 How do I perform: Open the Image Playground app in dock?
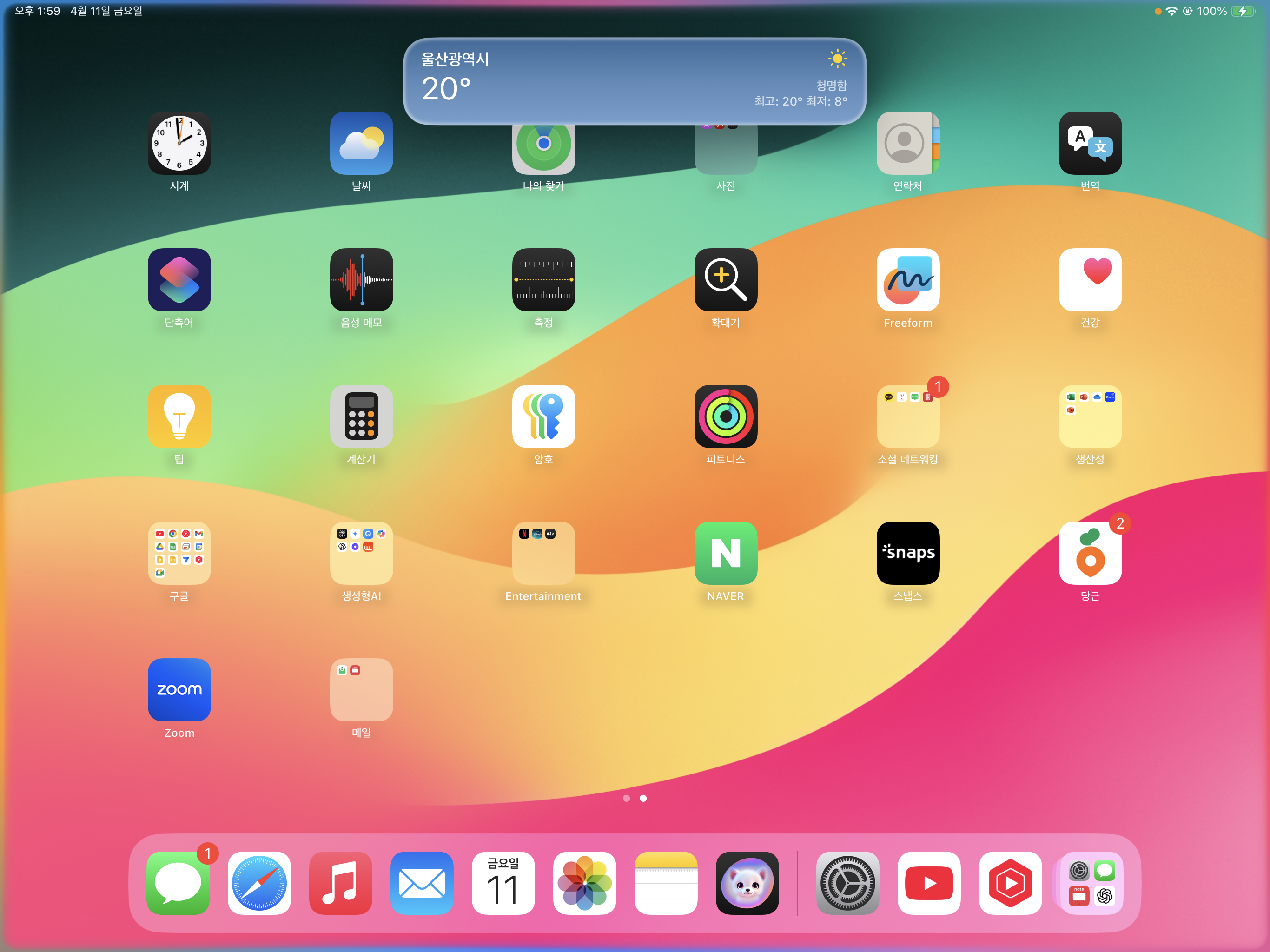(747, 883)
